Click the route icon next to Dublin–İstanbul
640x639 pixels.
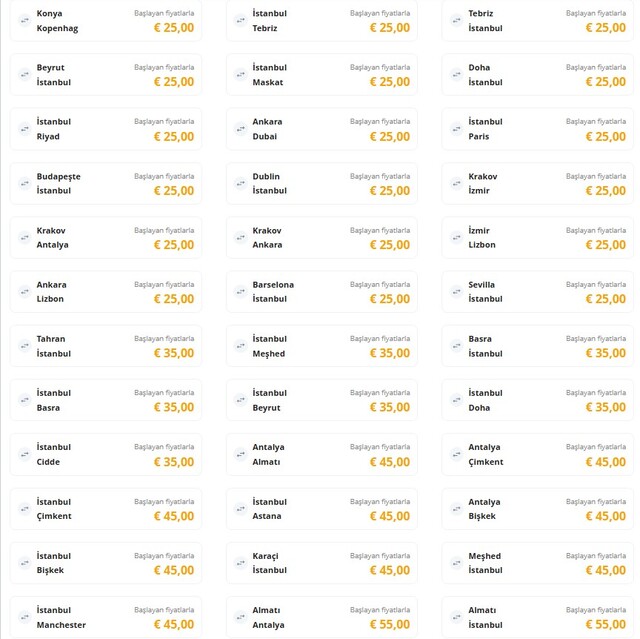[240, 183]
